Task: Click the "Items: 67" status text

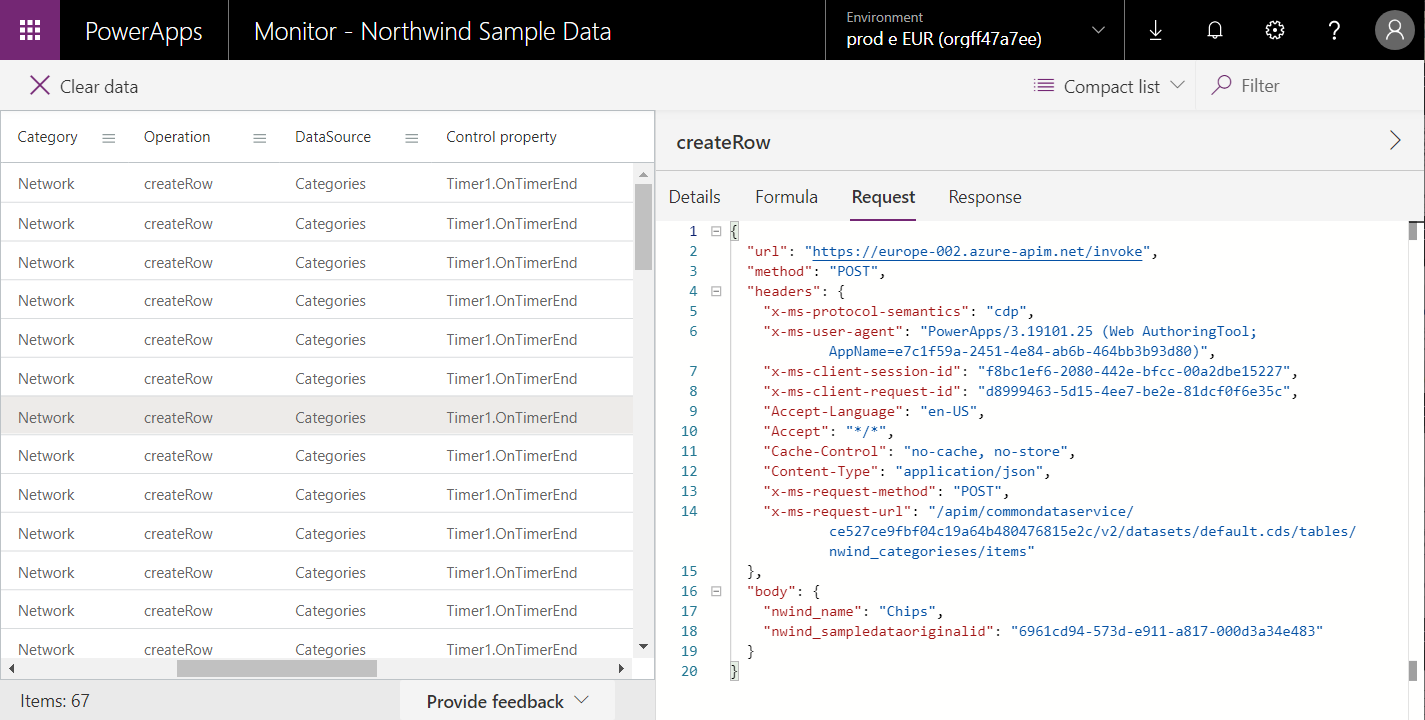Action: [x=55, y=701]
